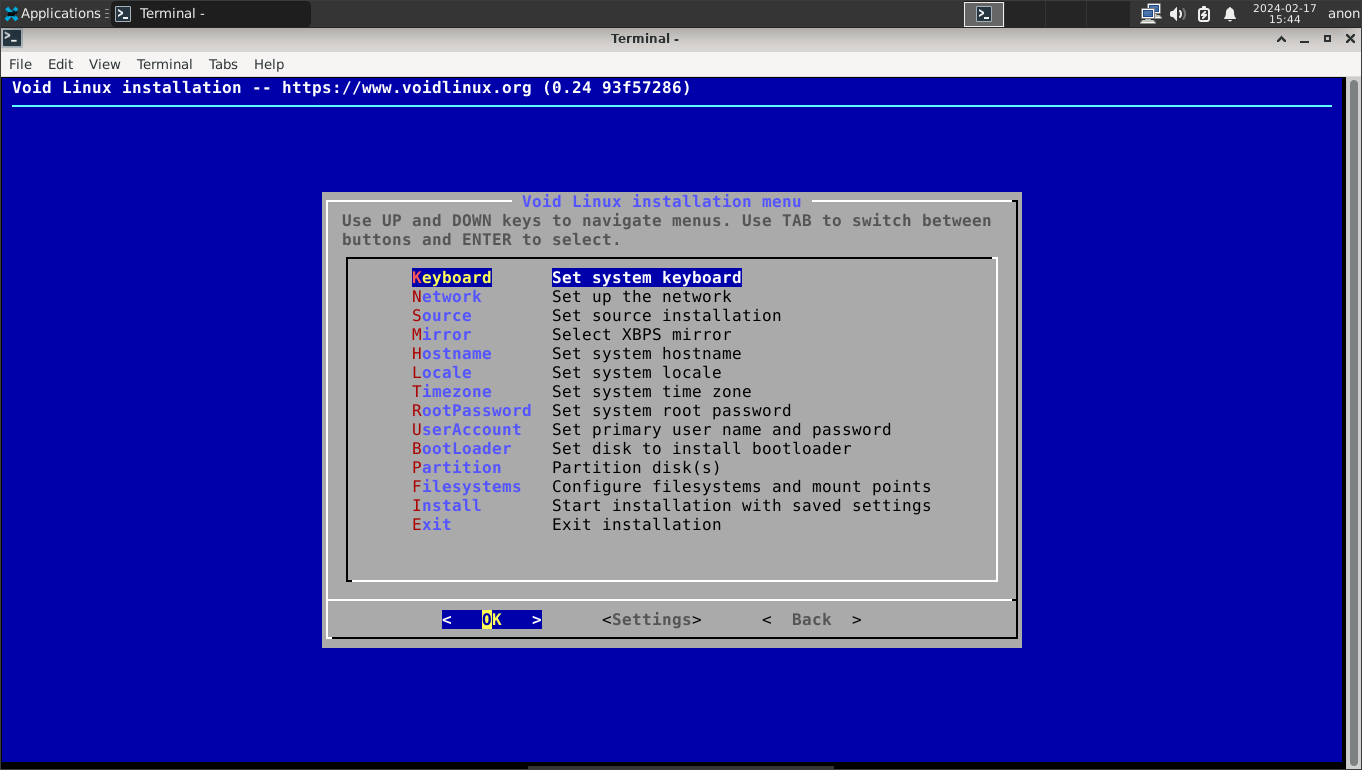Select the RootPassword menu entry
This screenshot has width=1362, height=770.
click(x=472, y=411)
